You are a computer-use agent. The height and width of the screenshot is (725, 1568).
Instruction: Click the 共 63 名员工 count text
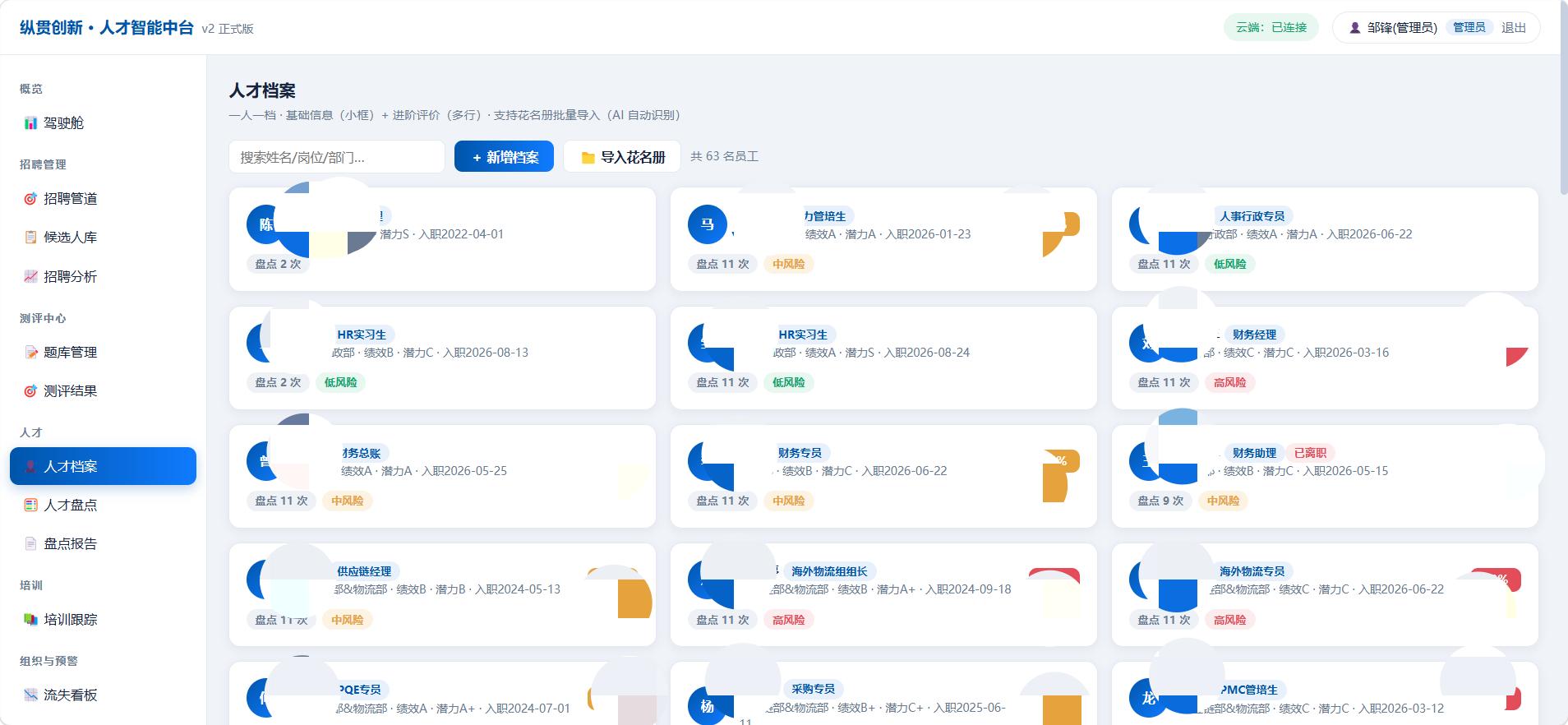click(724, 156)
